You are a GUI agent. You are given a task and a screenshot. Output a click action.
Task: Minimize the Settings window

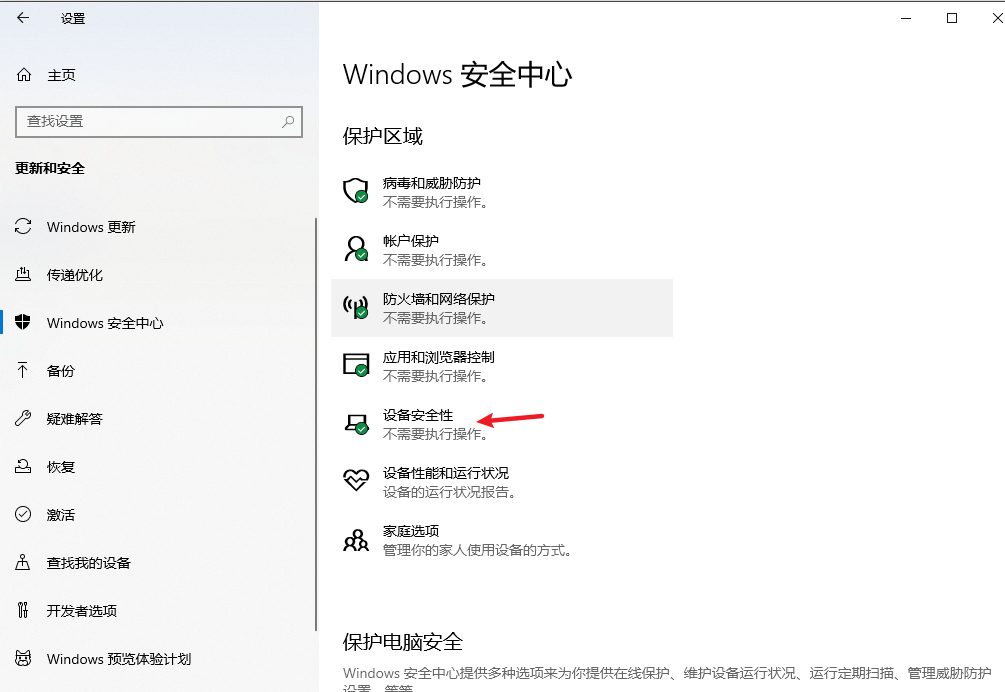(906, 18)
